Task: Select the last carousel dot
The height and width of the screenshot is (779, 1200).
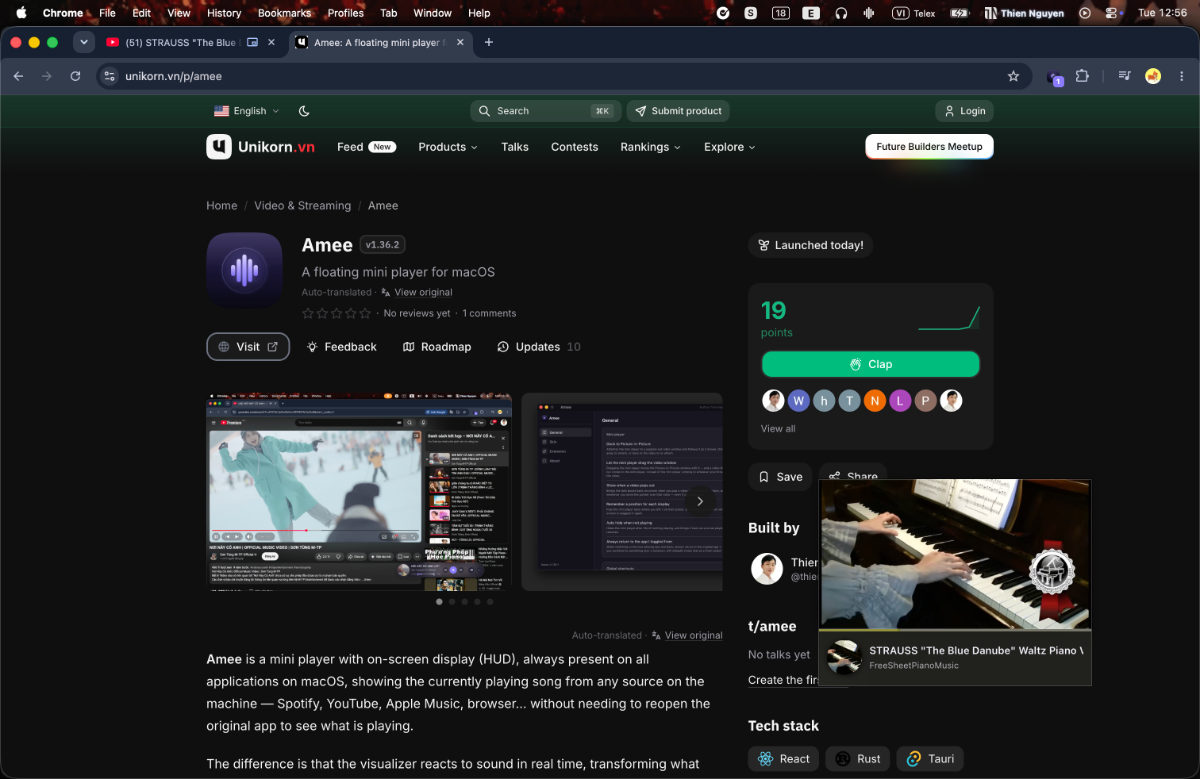Action: point(490,602)
